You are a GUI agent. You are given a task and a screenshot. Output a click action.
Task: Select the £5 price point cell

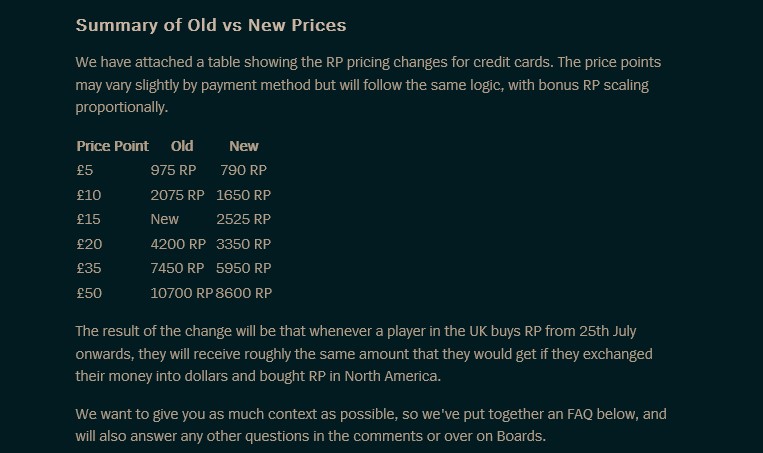[x=85, y=170]
